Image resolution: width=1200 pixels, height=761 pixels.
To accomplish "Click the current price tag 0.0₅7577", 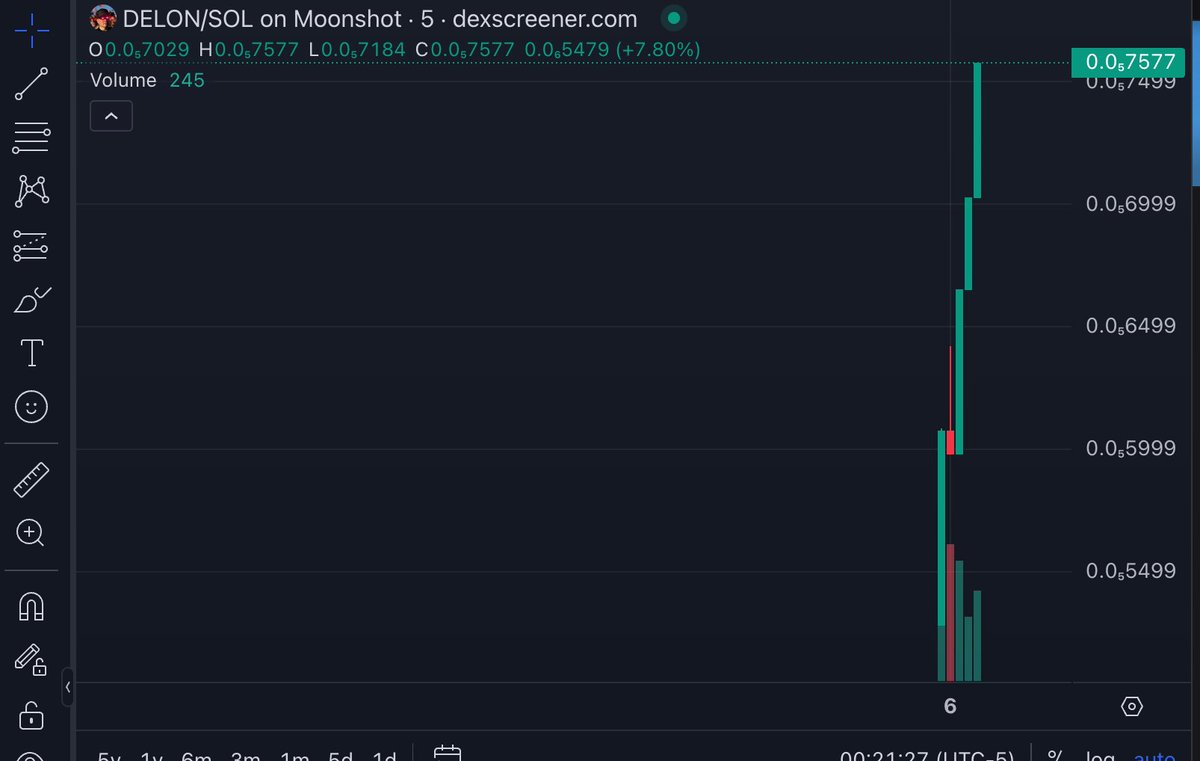I will tap(1130, 62).
